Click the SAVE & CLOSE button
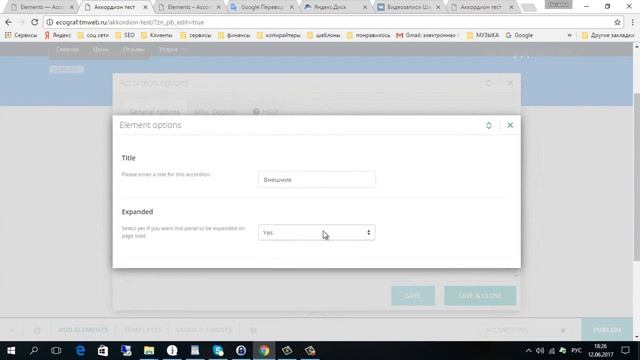Image resolution: width=640 pixels, height=360 pixels. coord(480,296)
